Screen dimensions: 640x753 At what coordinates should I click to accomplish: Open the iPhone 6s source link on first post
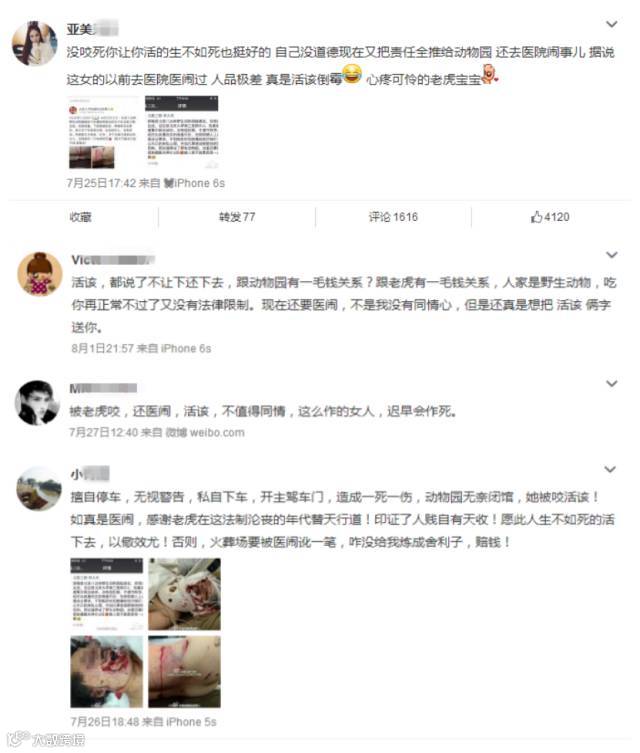pyautogui.click(x=194, y=183)
